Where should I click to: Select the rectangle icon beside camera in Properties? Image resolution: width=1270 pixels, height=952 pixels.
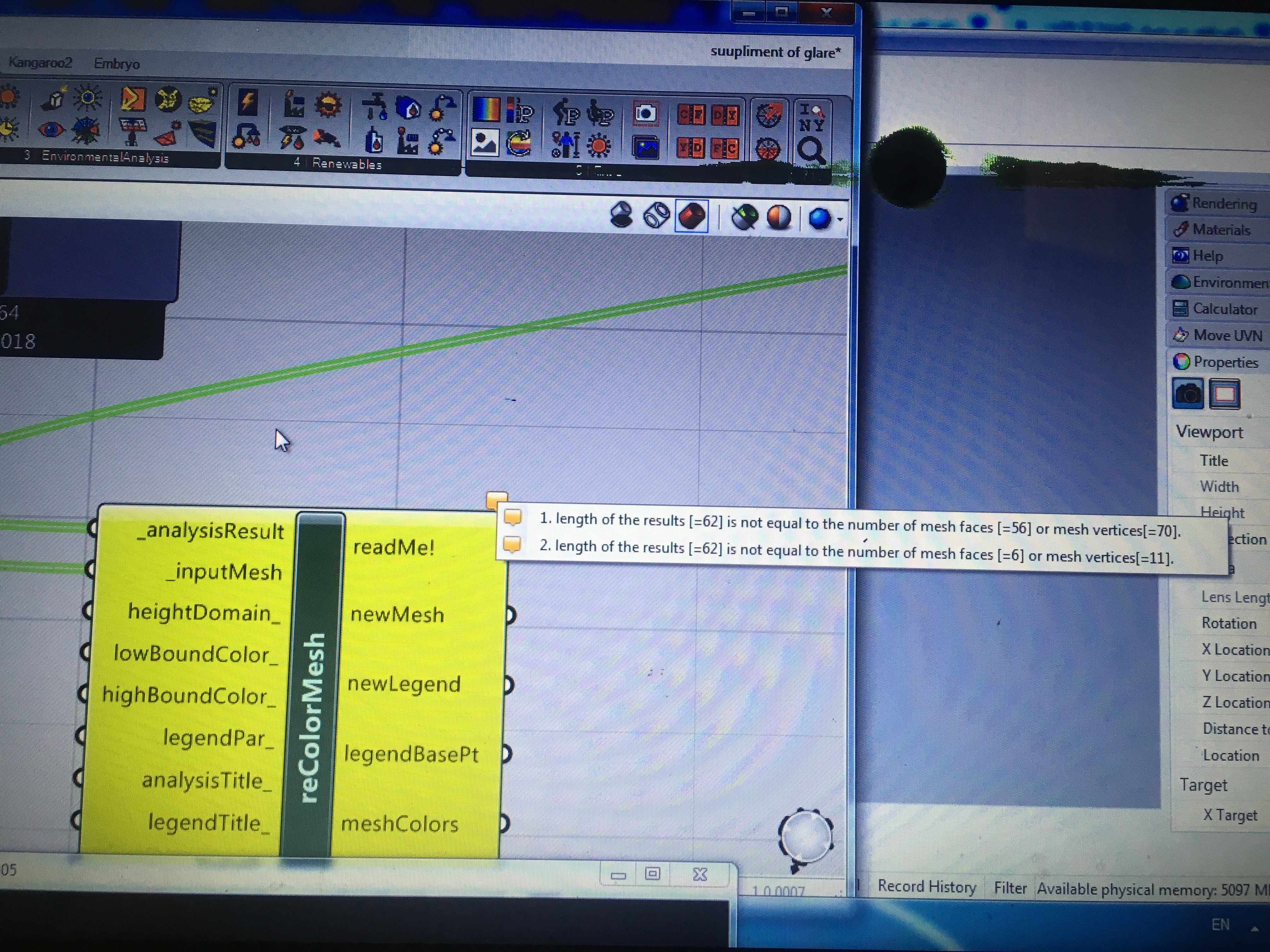coord(1225,394)
